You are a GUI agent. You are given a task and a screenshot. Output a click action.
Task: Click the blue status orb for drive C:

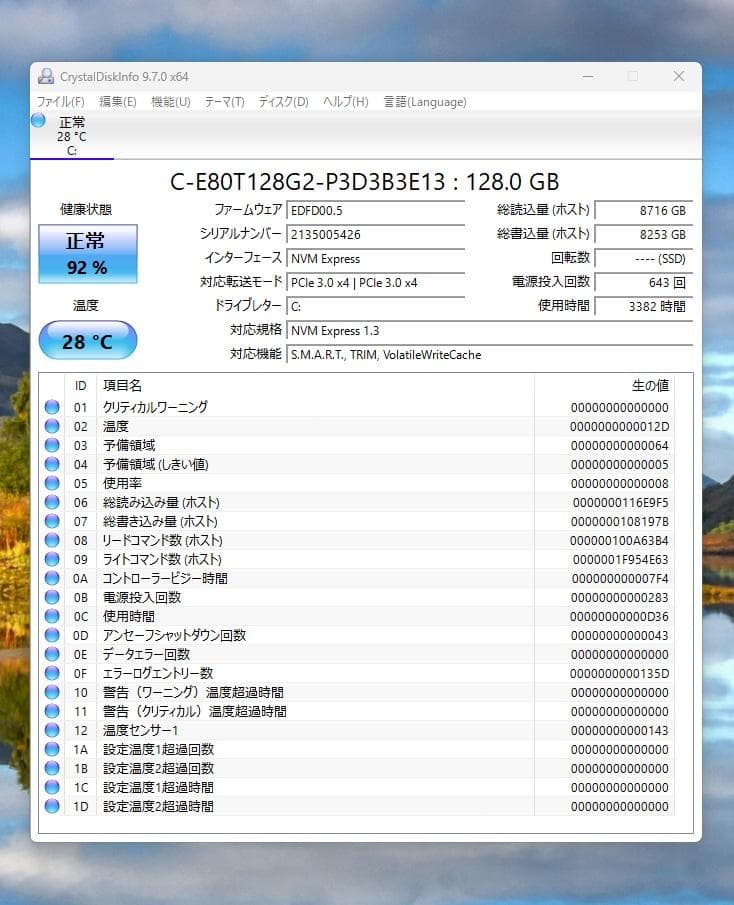pyautogui.click(x=39, y=121)
